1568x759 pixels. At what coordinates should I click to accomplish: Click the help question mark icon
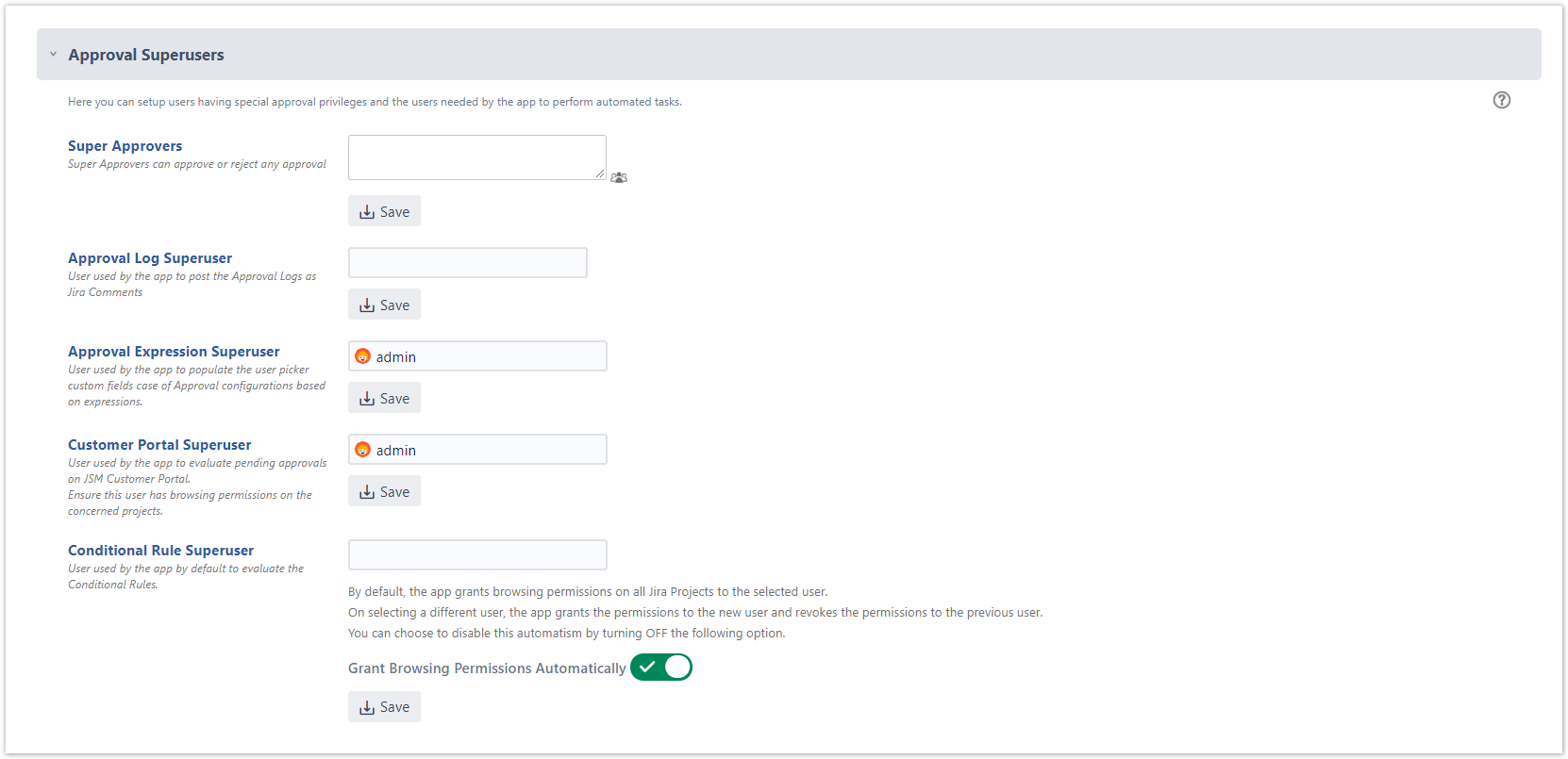click(1501, 100)
